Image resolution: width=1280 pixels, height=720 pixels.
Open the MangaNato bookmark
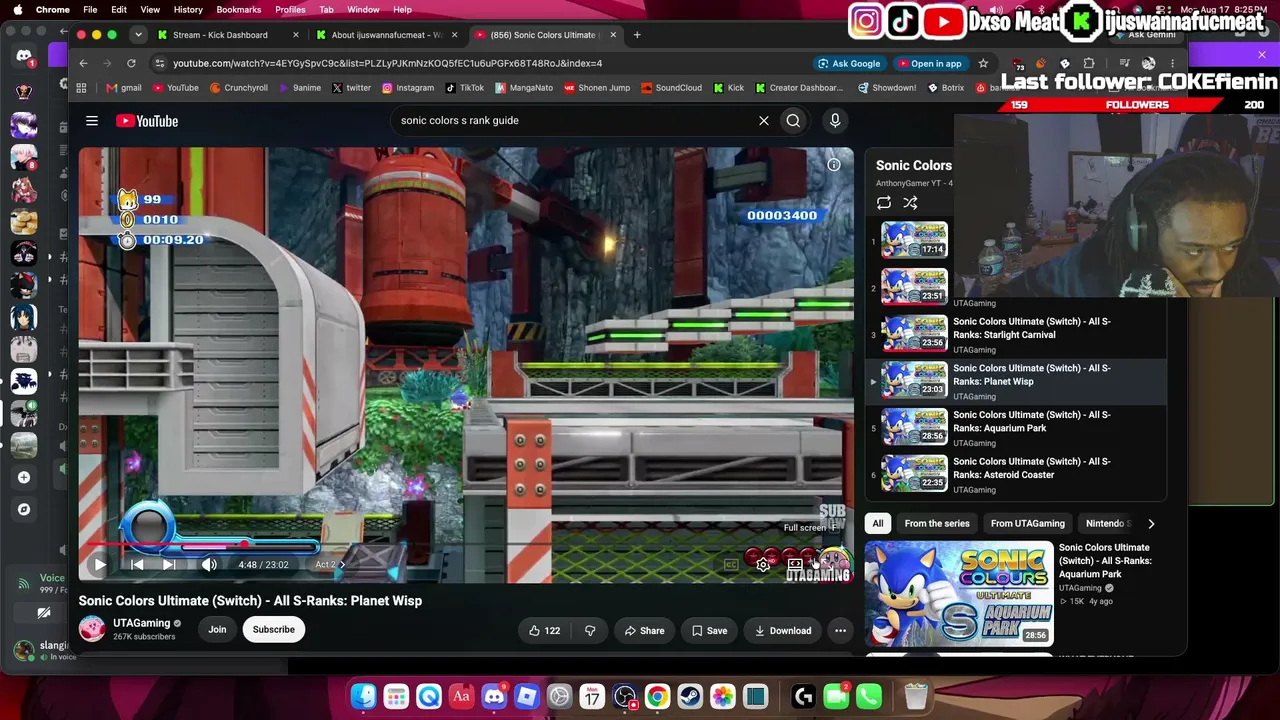tap(523, 88)
